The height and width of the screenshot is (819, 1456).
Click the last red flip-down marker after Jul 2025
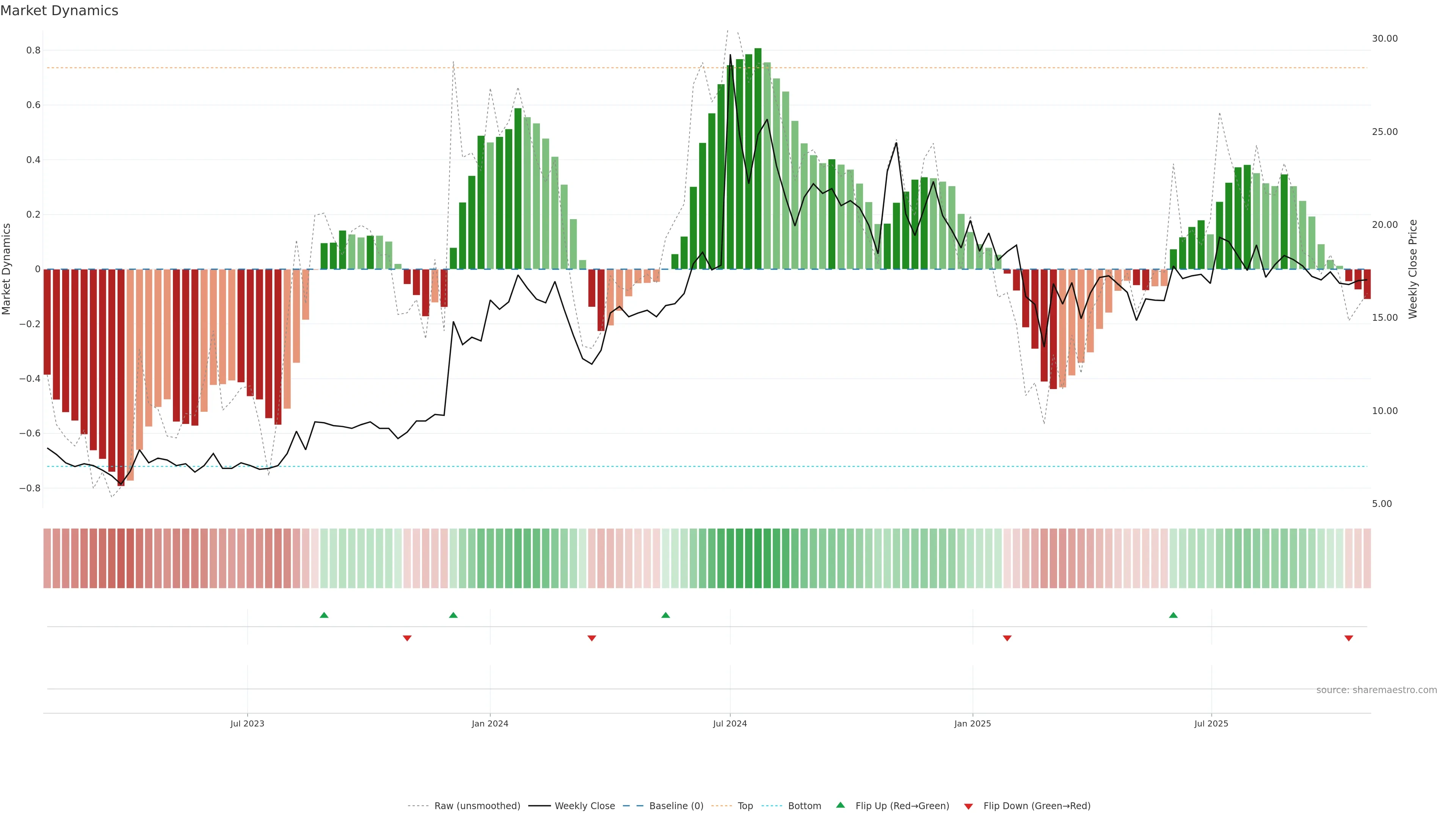pyautogui.click(x=1349, y=638)
